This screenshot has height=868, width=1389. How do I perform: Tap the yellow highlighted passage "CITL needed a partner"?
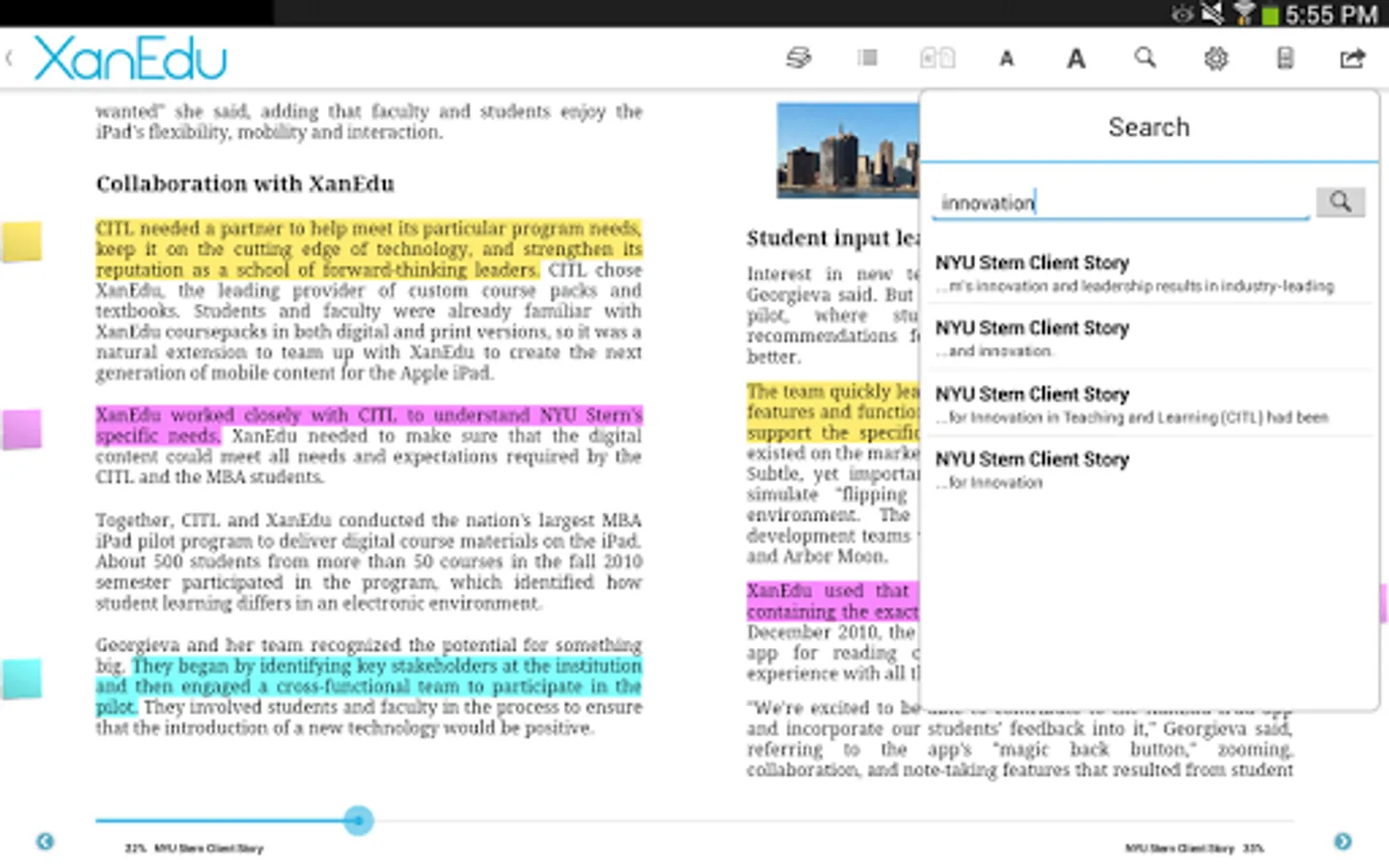coord(368,249)
